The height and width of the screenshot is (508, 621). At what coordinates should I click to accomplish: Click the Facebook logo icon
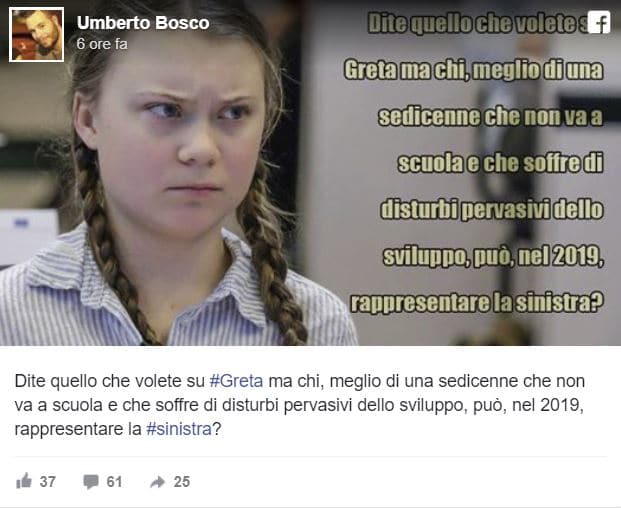click(x=599, y=22)
